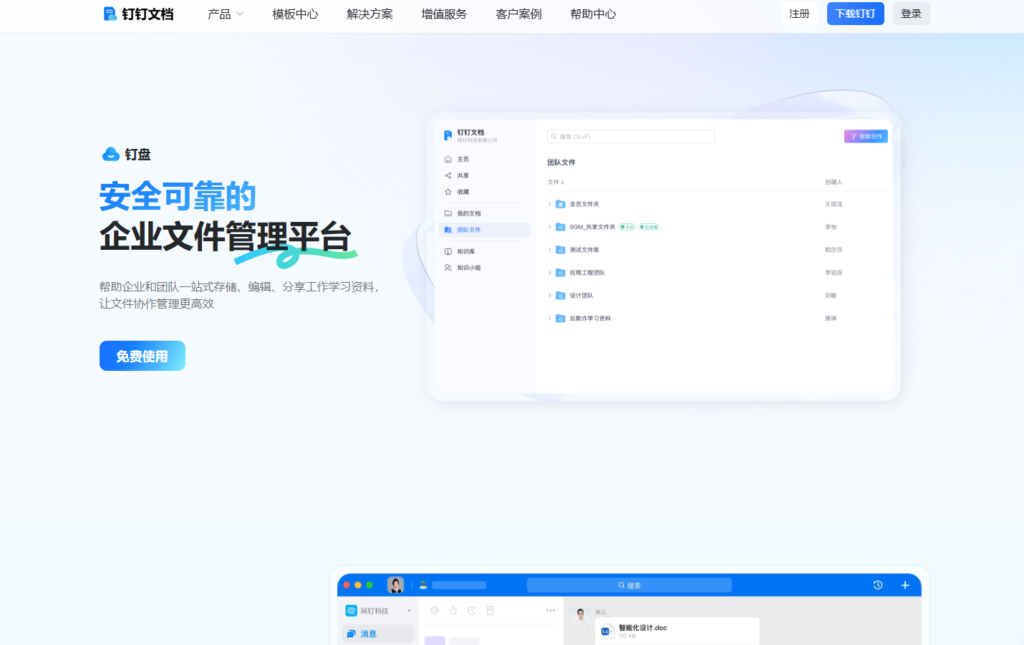Click the 钉钉文档 logo icon in the header
The image size is (1024, 645).
click(x=106, y=14)
